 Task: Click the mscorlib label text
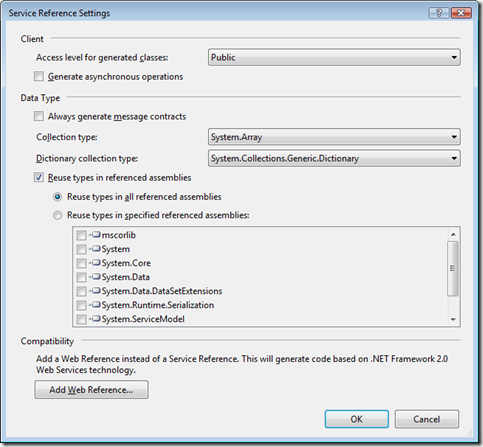[119, 235]
